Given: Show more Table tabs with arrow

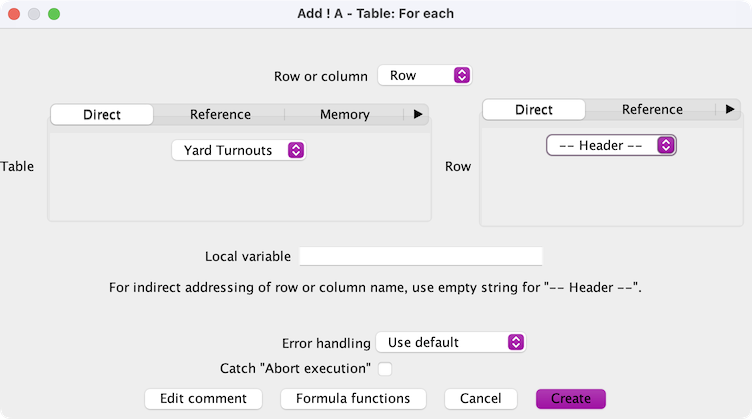Looking at the screenshot, I should click(x=418, y=115).
